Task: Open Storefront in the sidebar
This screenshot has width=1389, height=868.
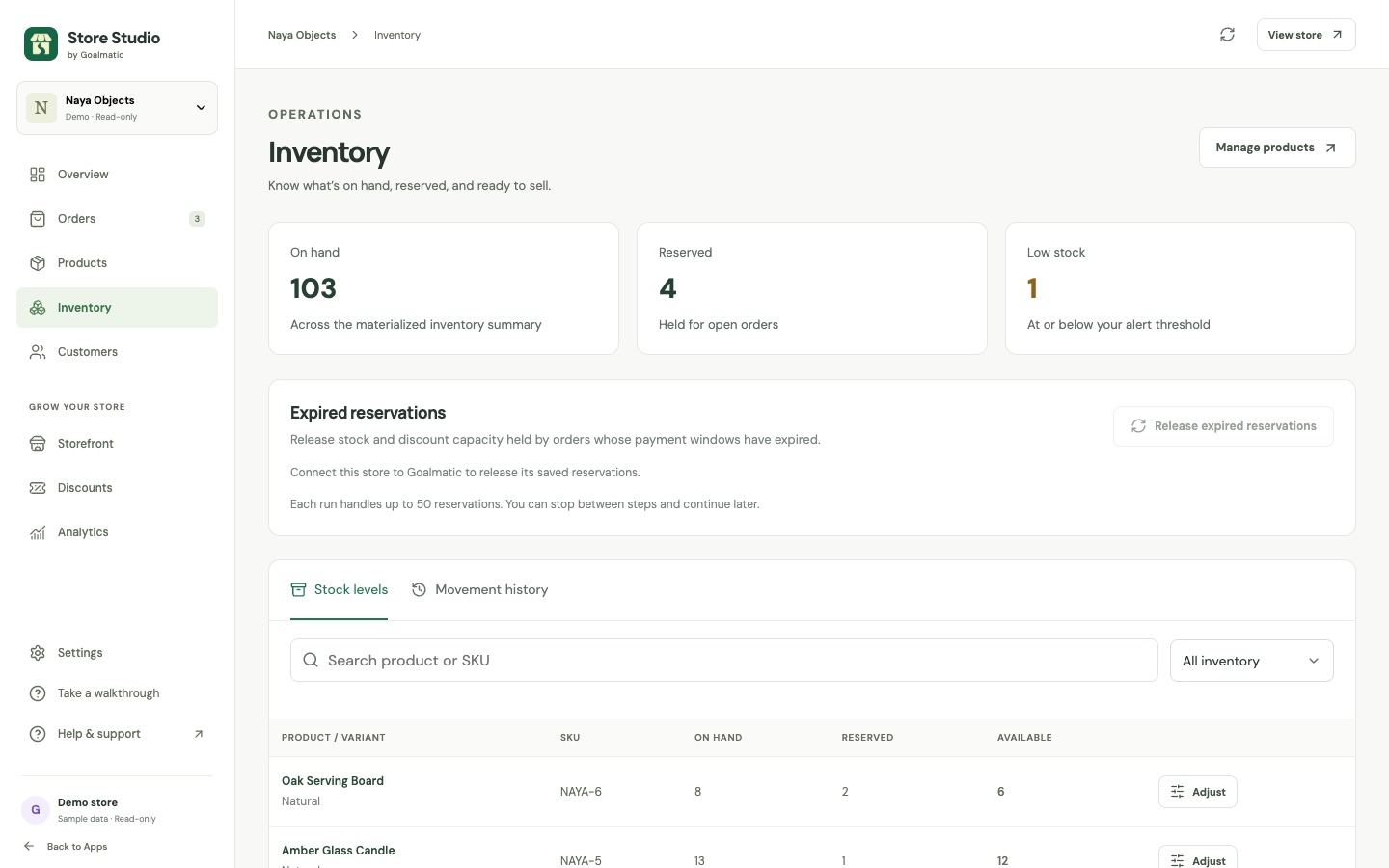Action: [117, 444]
